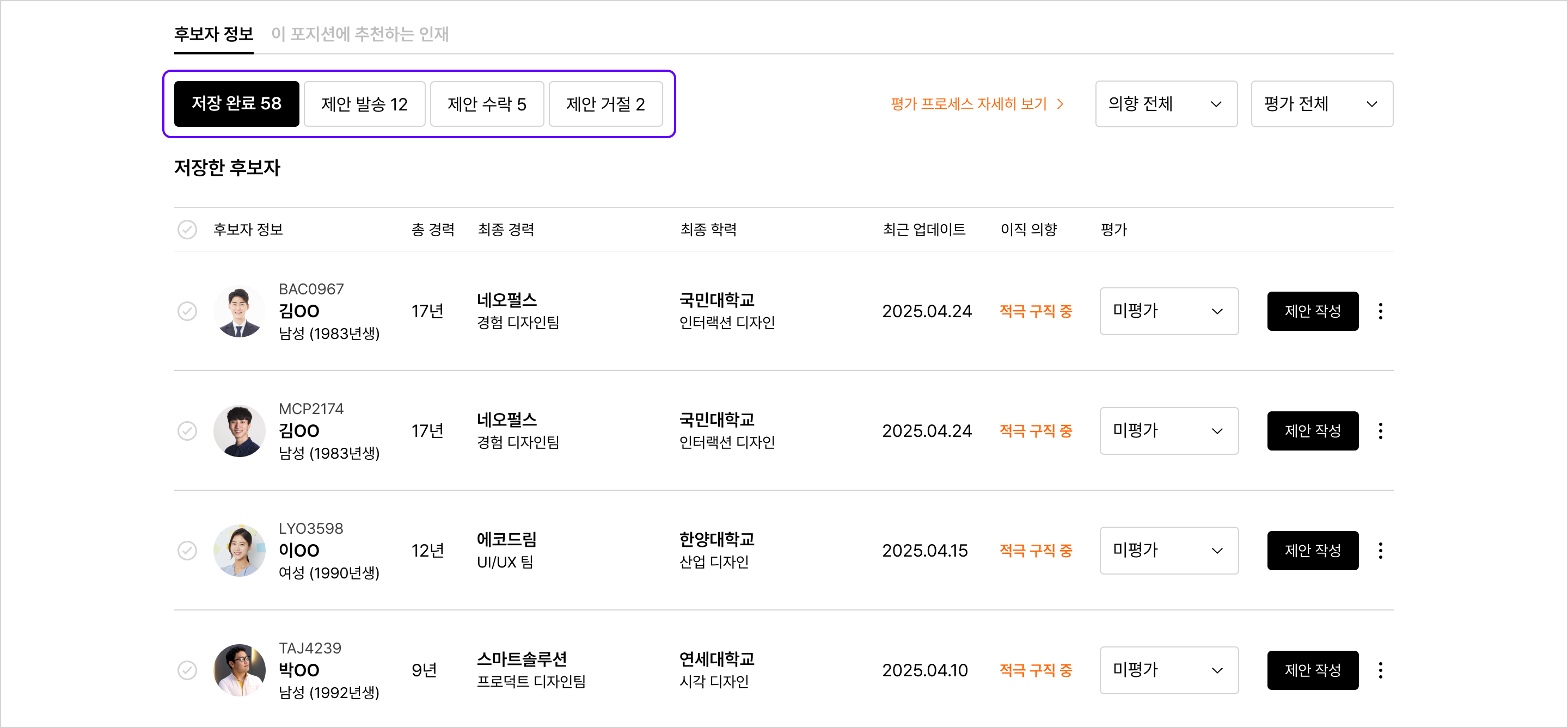Toggle the select-all checkbox in the table header
This screenshot has height=728, width=1568.
[187, 229]
